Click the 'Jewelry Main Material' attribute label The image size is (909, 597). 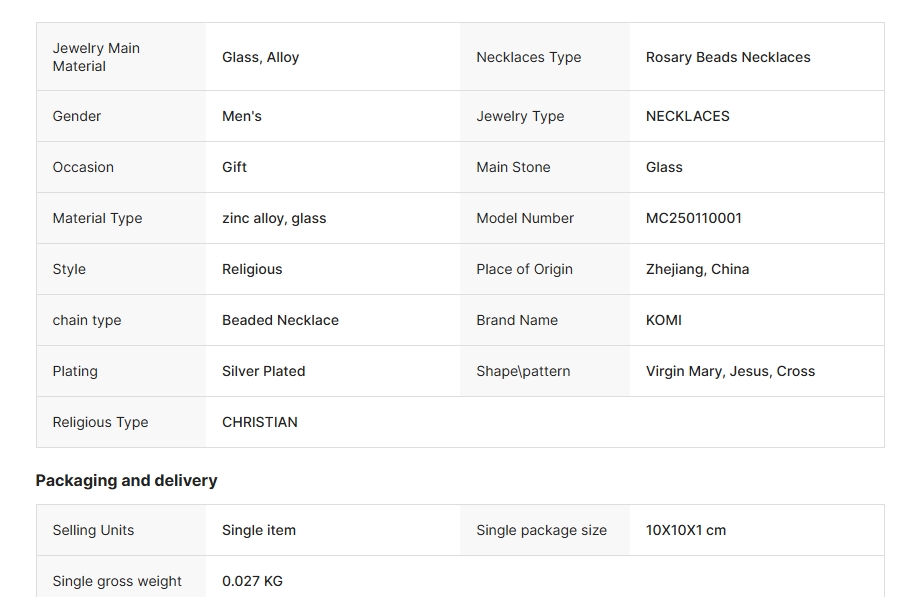(x=96, y=57)
